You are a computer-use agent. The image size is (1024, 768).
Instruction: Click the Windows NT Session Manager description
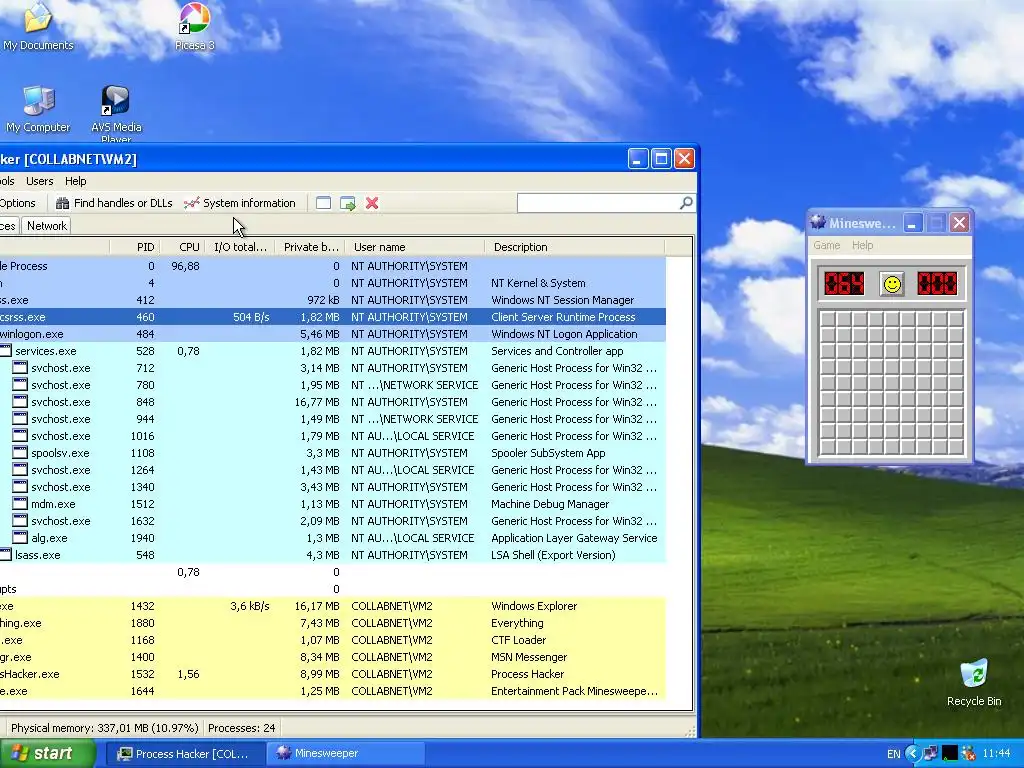tap(562, 300)
